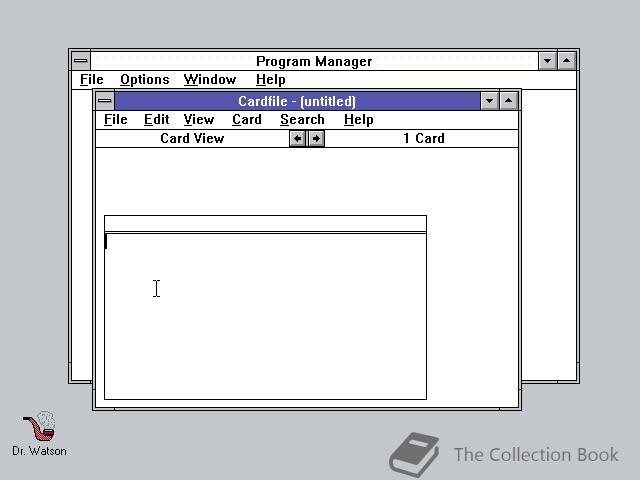Open the Cardfile View menu
640x480 pixels.
198,120
